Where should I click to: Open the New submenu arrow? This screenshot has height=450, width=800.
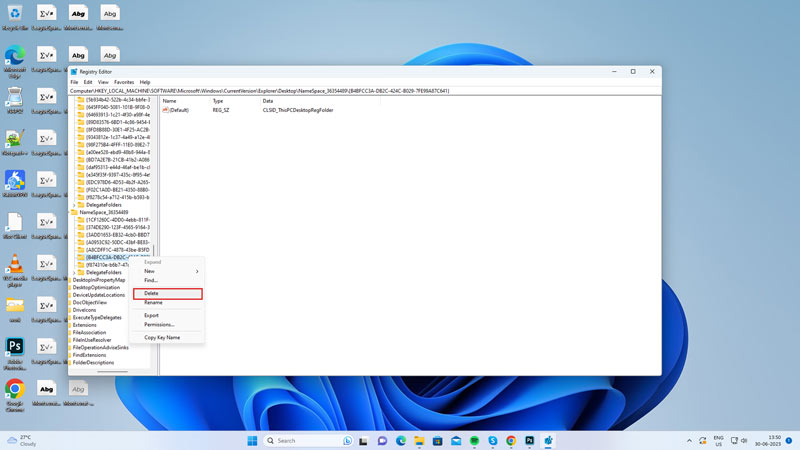tap(197, 271)
